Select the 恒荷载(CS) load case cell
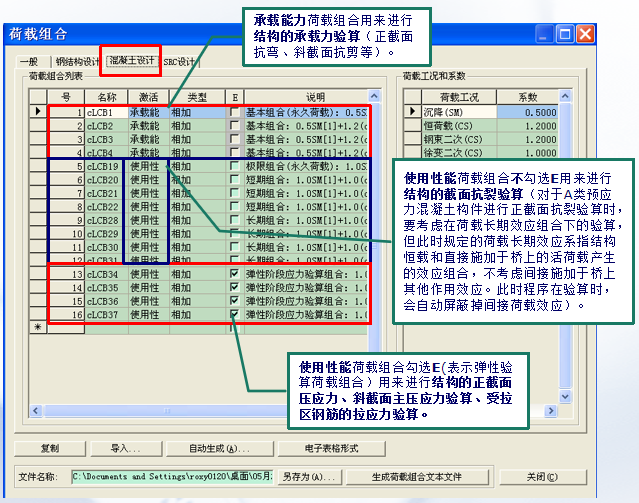This screenshot has width=639, height=503. 459,126
